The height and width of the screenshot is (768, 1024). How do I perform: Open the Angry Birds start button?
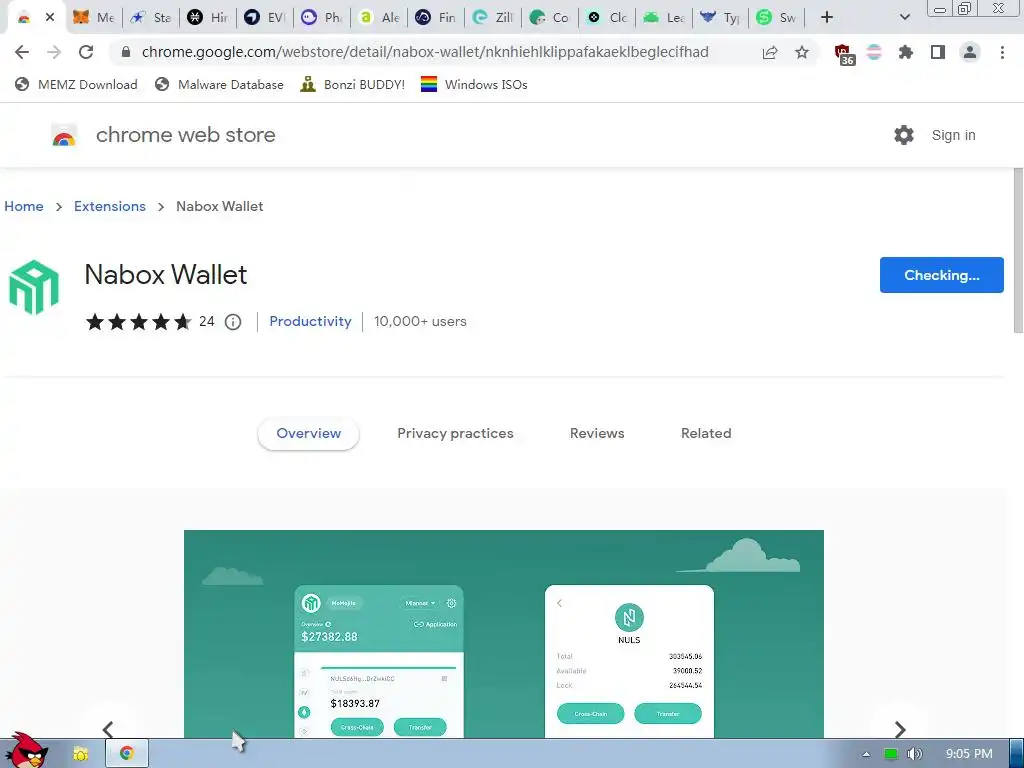(x=26, y=751)
